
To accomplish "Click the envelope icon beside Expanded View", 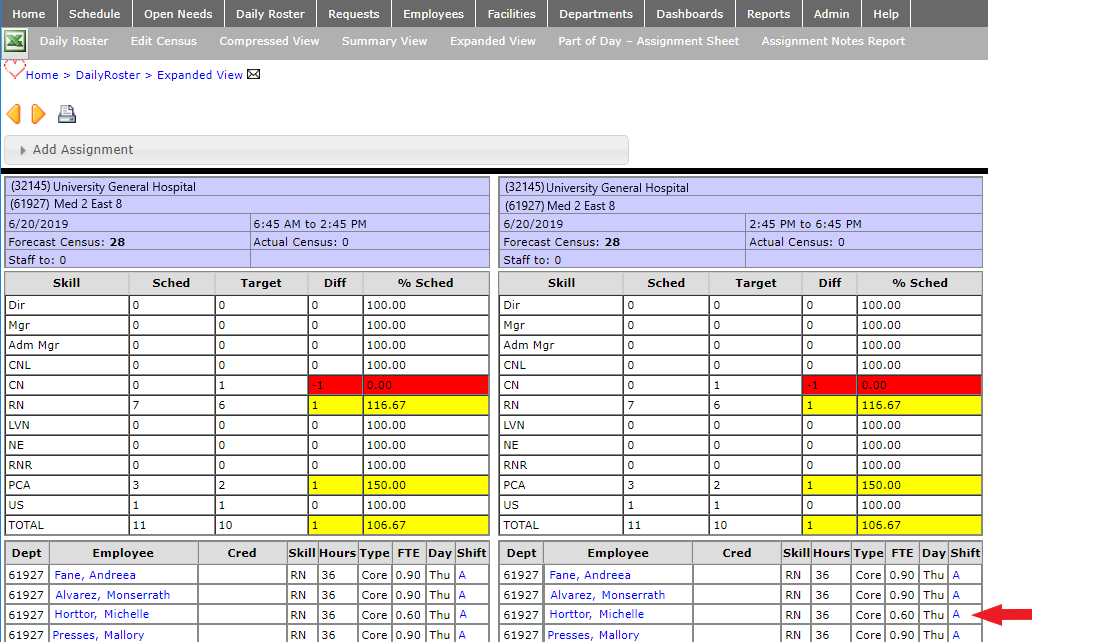I will 254,75.
